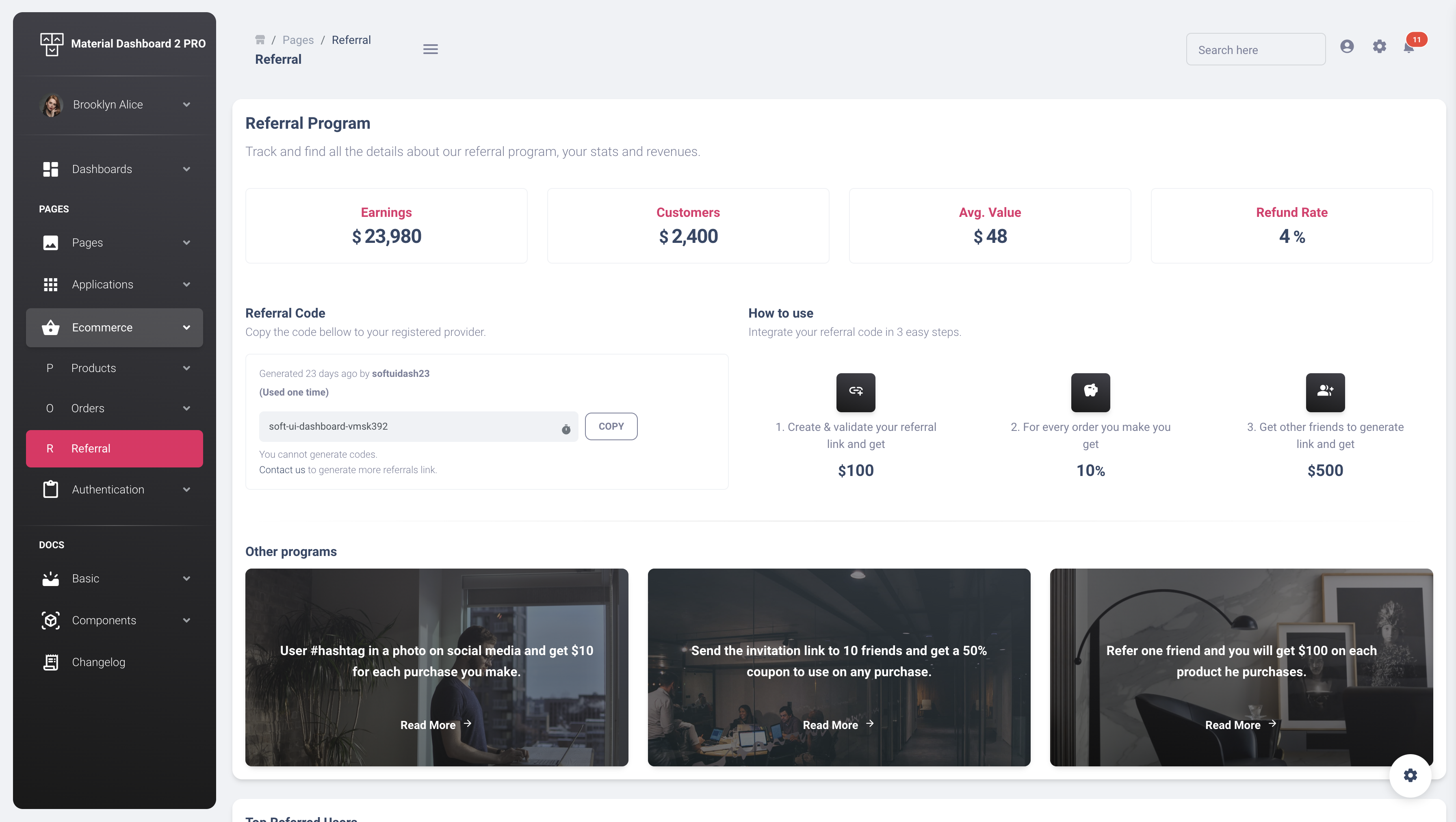Collapse the Ecommerce sidebar section
Image resolution: width=1456 pixels, height=822 pixels.
pos(114,328)
